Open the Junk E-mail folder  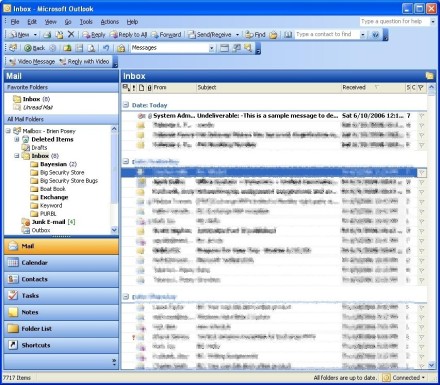[48, 222]
